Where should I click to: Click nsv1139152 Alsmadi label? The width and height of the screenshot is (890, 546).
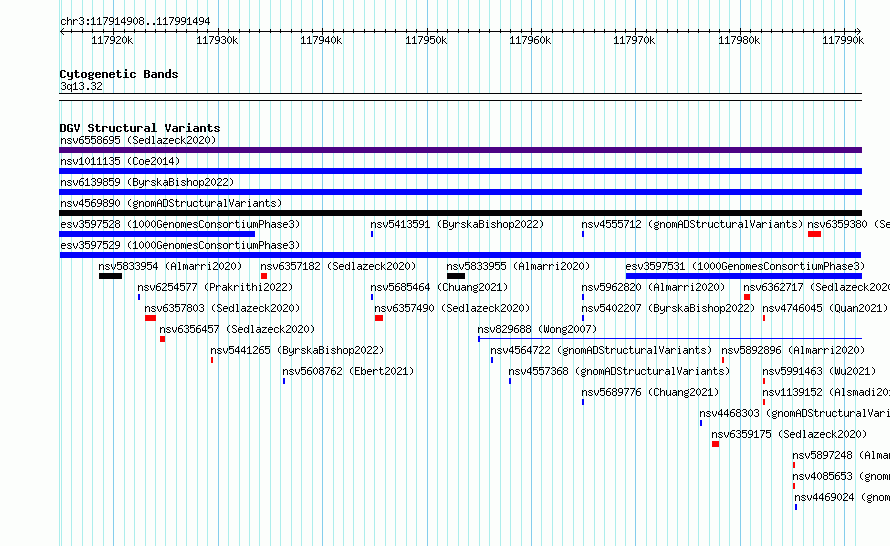[826, 392]
